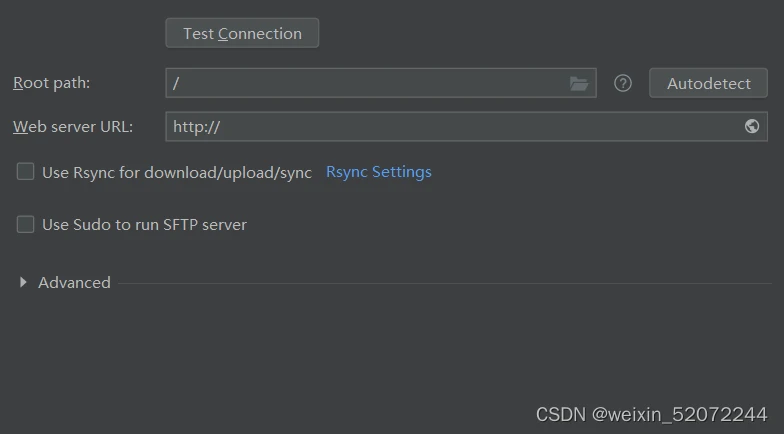Viewport: 784px width, 434px height.
Task: Enable the Use Rsync checkbox
Action: click(26, 172)
